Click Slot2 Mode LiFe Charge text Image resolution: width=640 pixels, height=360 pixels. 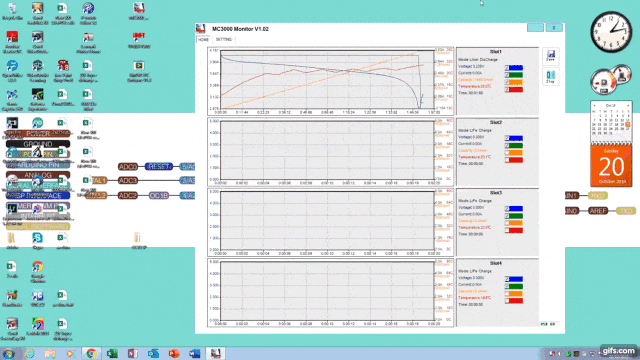tap(475, 130)
